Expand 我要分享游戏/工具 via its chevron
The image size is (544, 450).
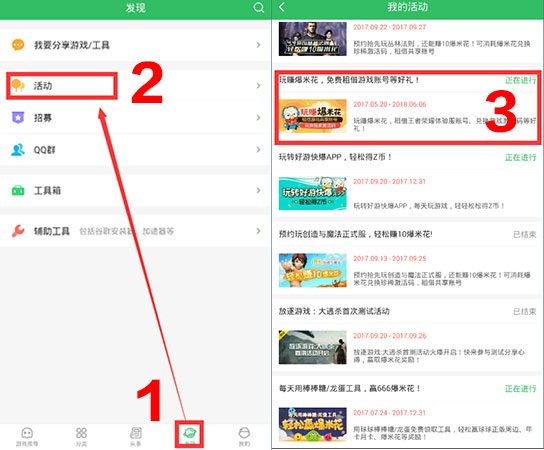(x=258, y=45)
